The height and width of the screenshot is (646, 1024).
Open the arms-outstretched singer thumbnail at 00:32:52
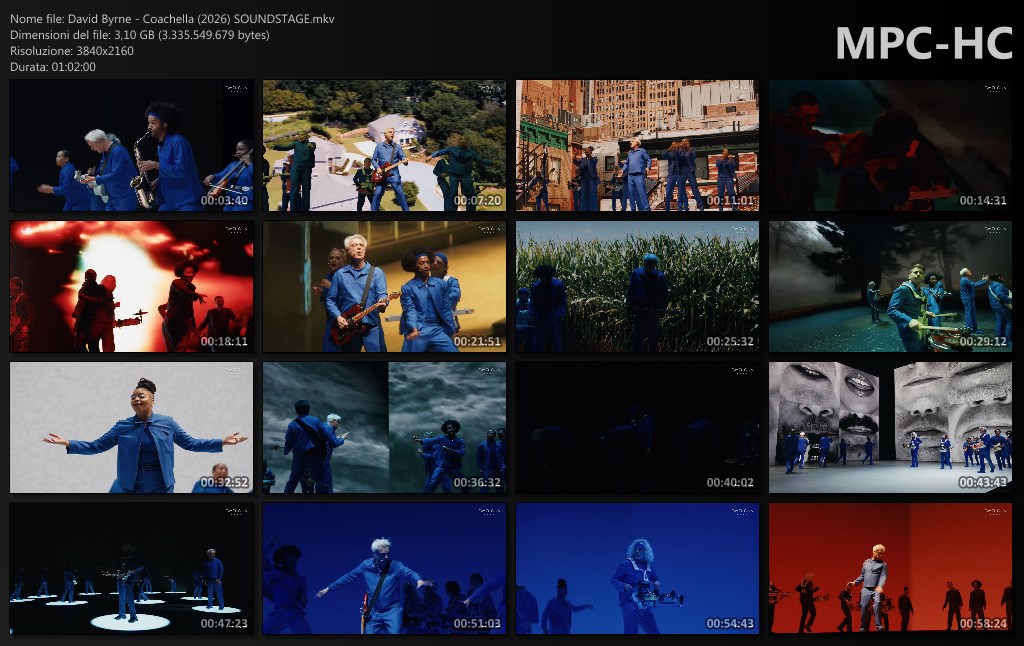(131, 427)
